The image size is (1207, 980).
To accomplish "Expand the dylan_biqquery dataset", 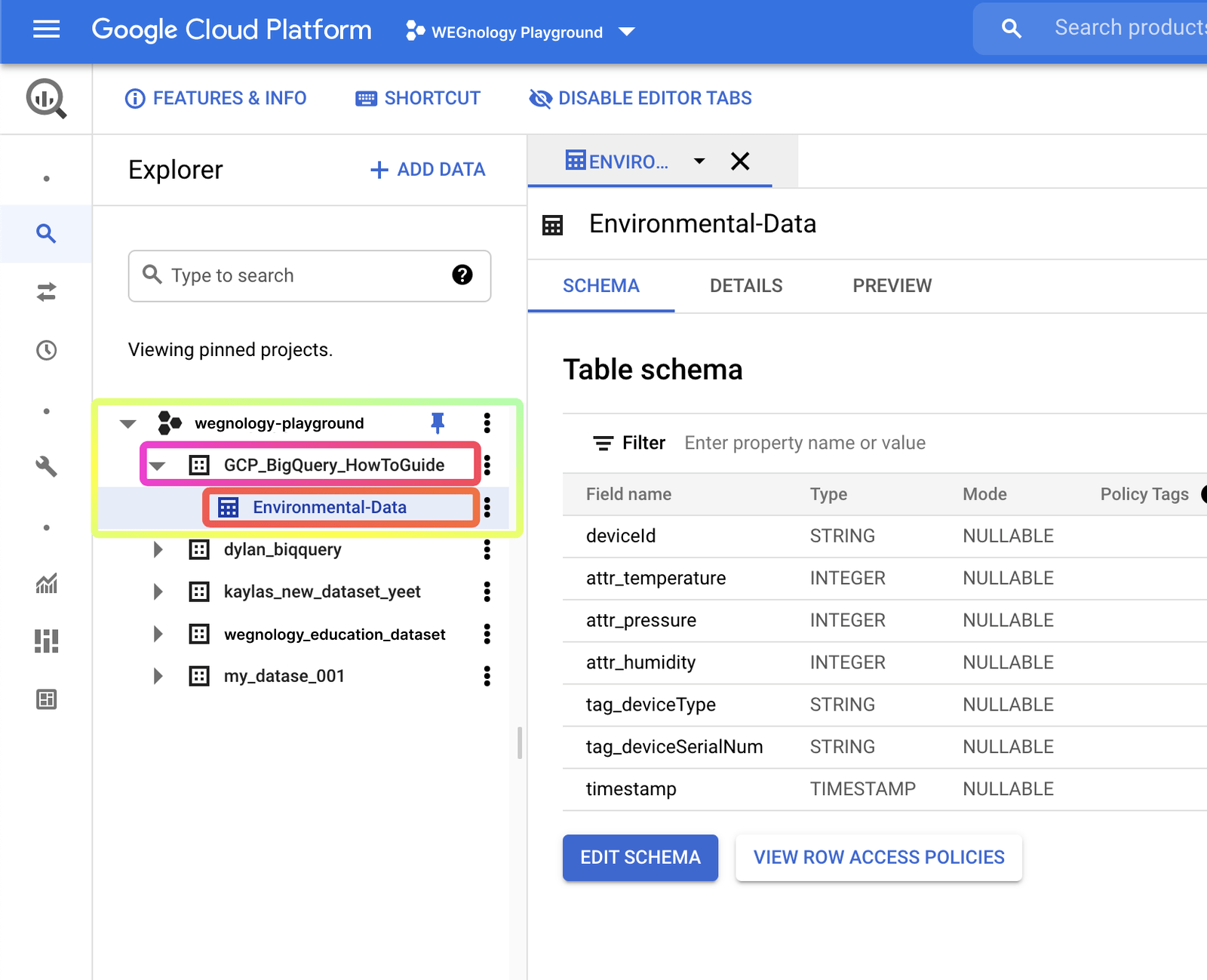I will point(158,549).
